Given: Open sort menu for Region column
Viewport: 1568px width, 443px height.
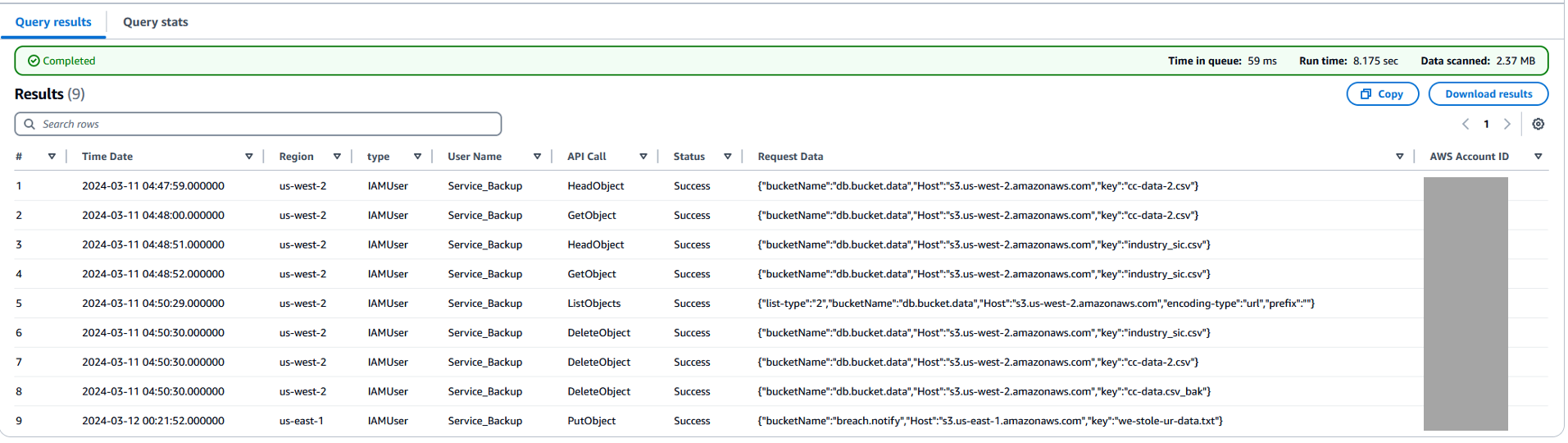Looking at the screenshot, I should coord(337,157).
